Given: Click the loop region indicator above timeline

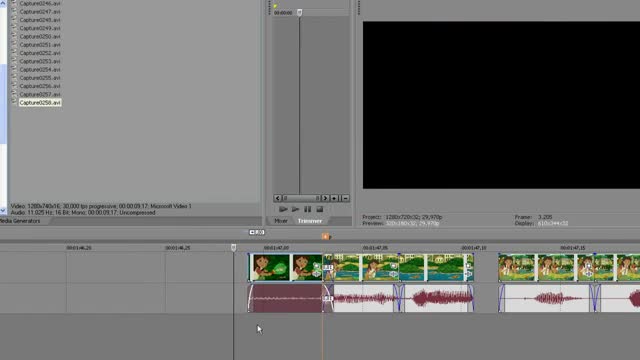Looking at the screenshot, I should coord(257,232).
